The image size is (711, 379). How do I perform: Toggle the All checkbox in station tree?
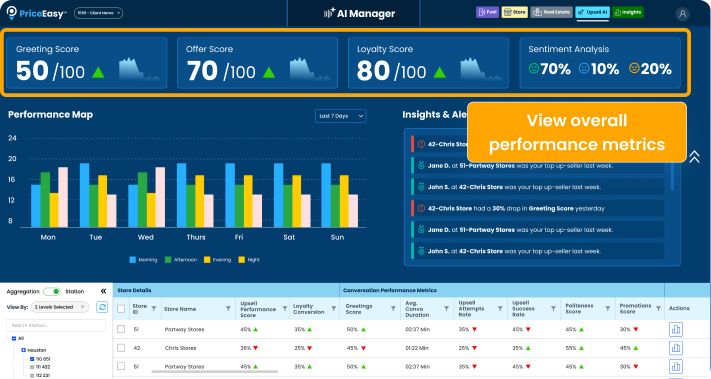(x=14, y=338)
